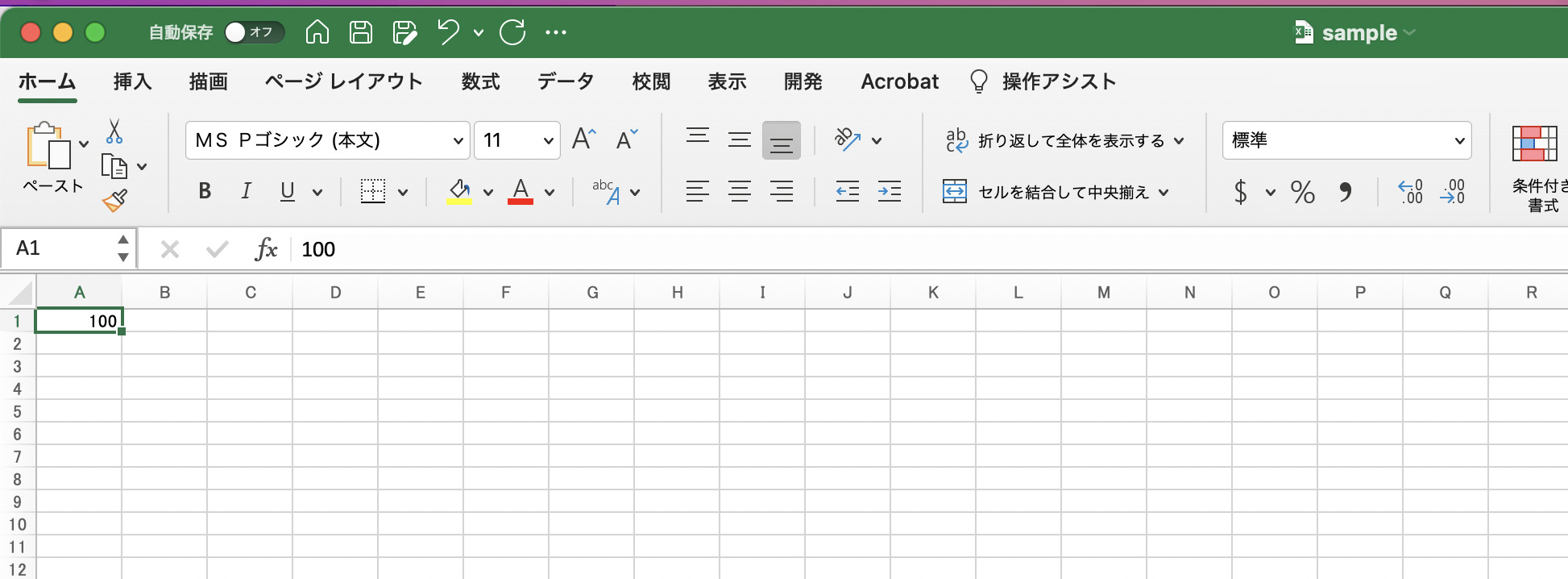
Task: Open the font name dropdown
Action: (458, 141)
